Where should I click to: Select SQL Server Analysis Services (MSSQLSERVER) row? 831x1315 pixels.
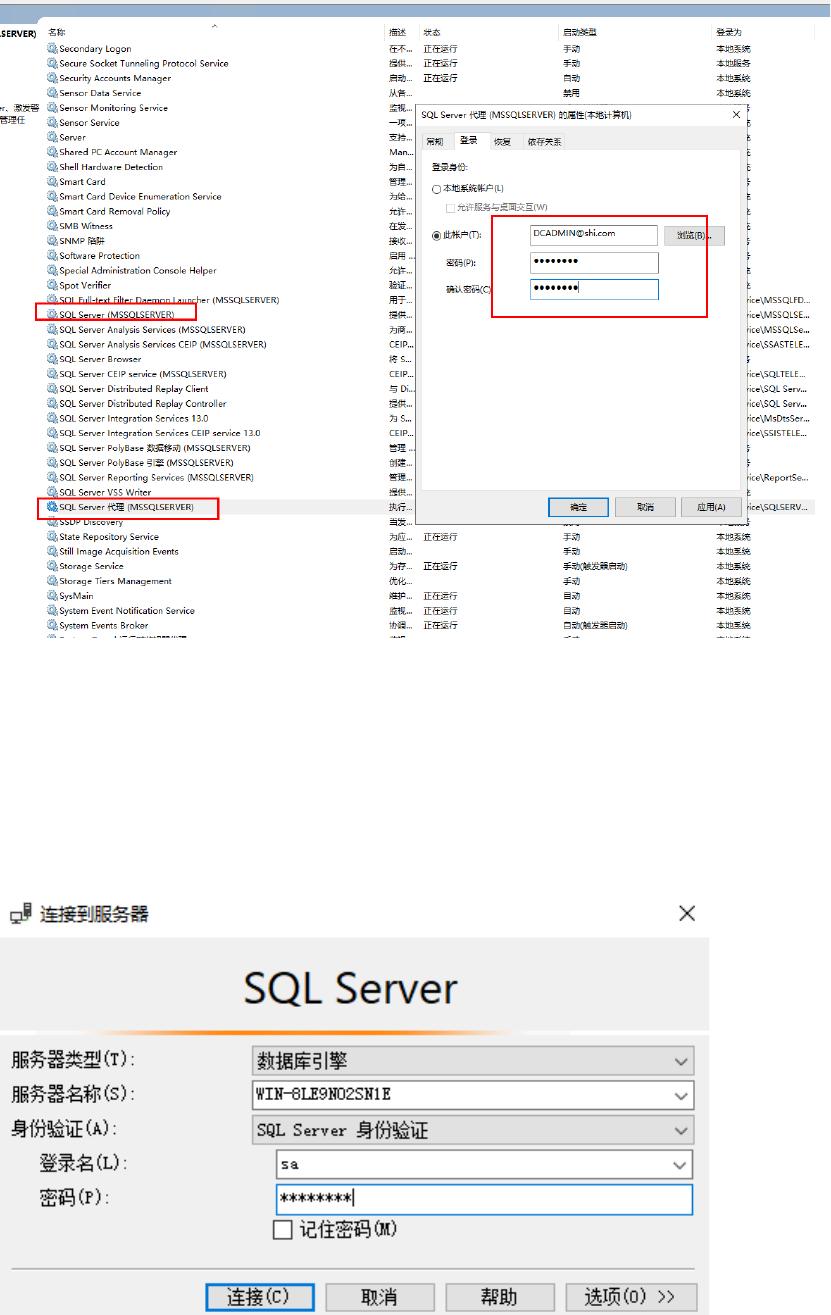(x=152, y=330)
